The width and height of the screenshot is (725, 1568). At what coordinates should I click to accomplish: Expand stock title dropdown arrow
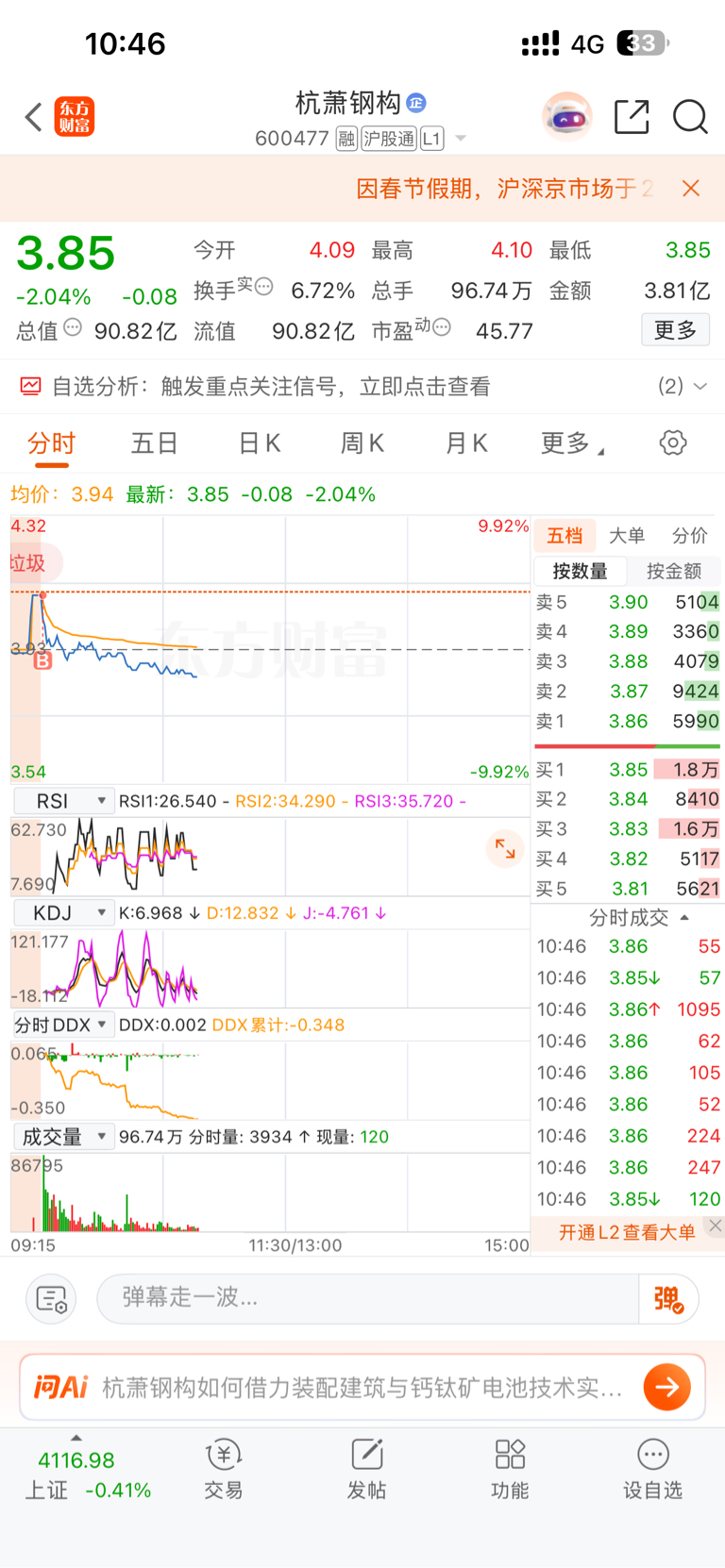[x=461, y=139]
